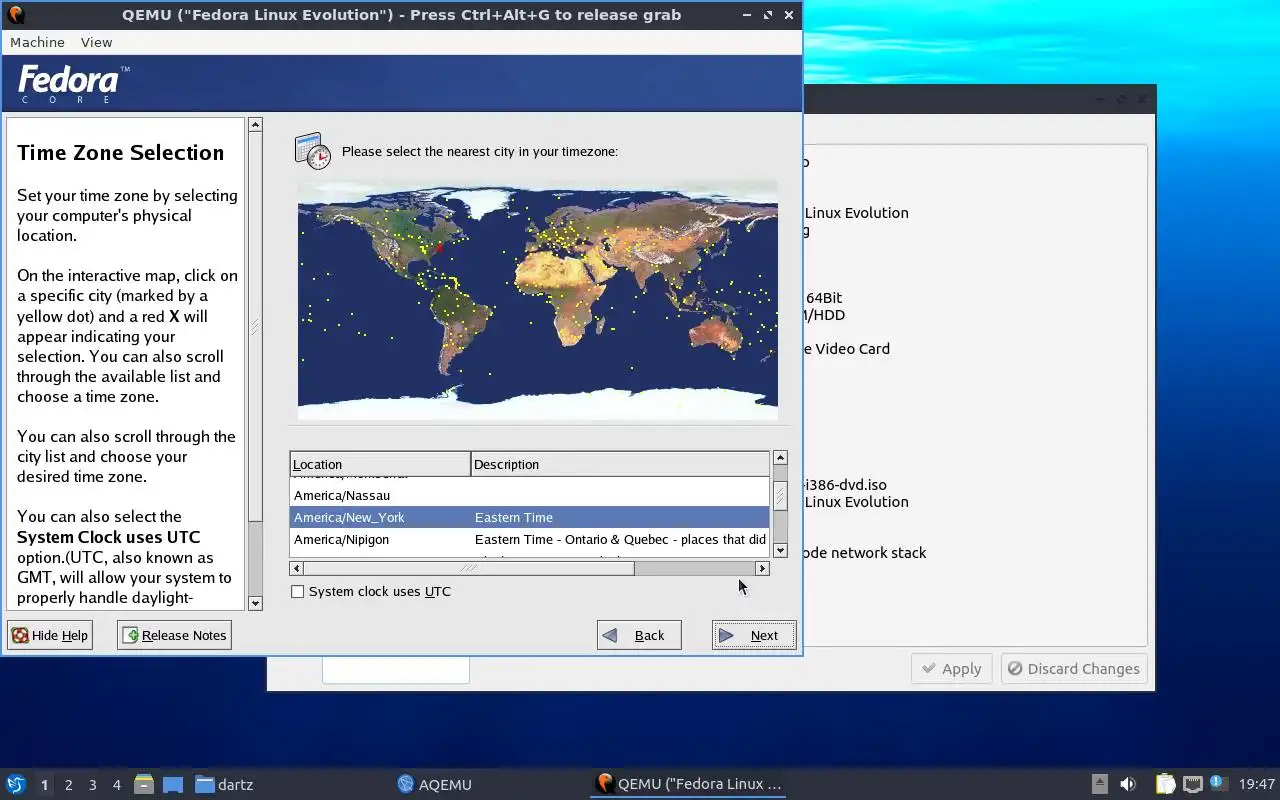Click the clock calendar timezone icon
This screenshot has height=800, width=1280.
312,151
